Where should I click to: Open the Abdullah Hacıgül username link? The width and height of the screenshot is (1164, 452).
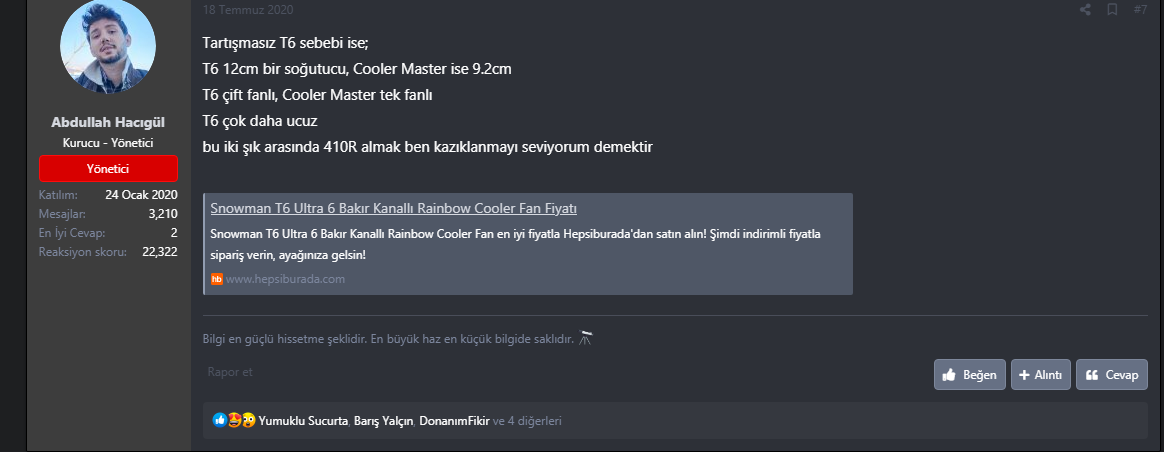(x=108, y=122)
